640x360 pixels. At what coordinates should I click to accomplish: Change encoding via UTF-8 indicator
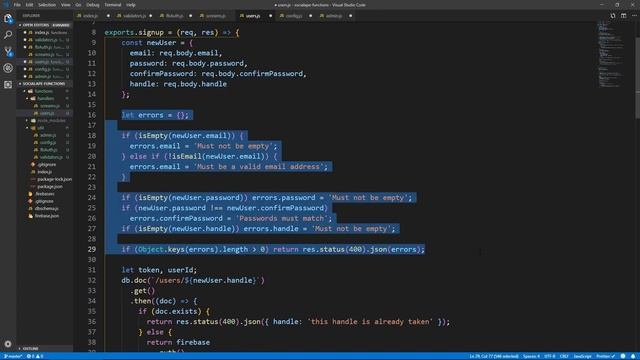pos(550,356)
